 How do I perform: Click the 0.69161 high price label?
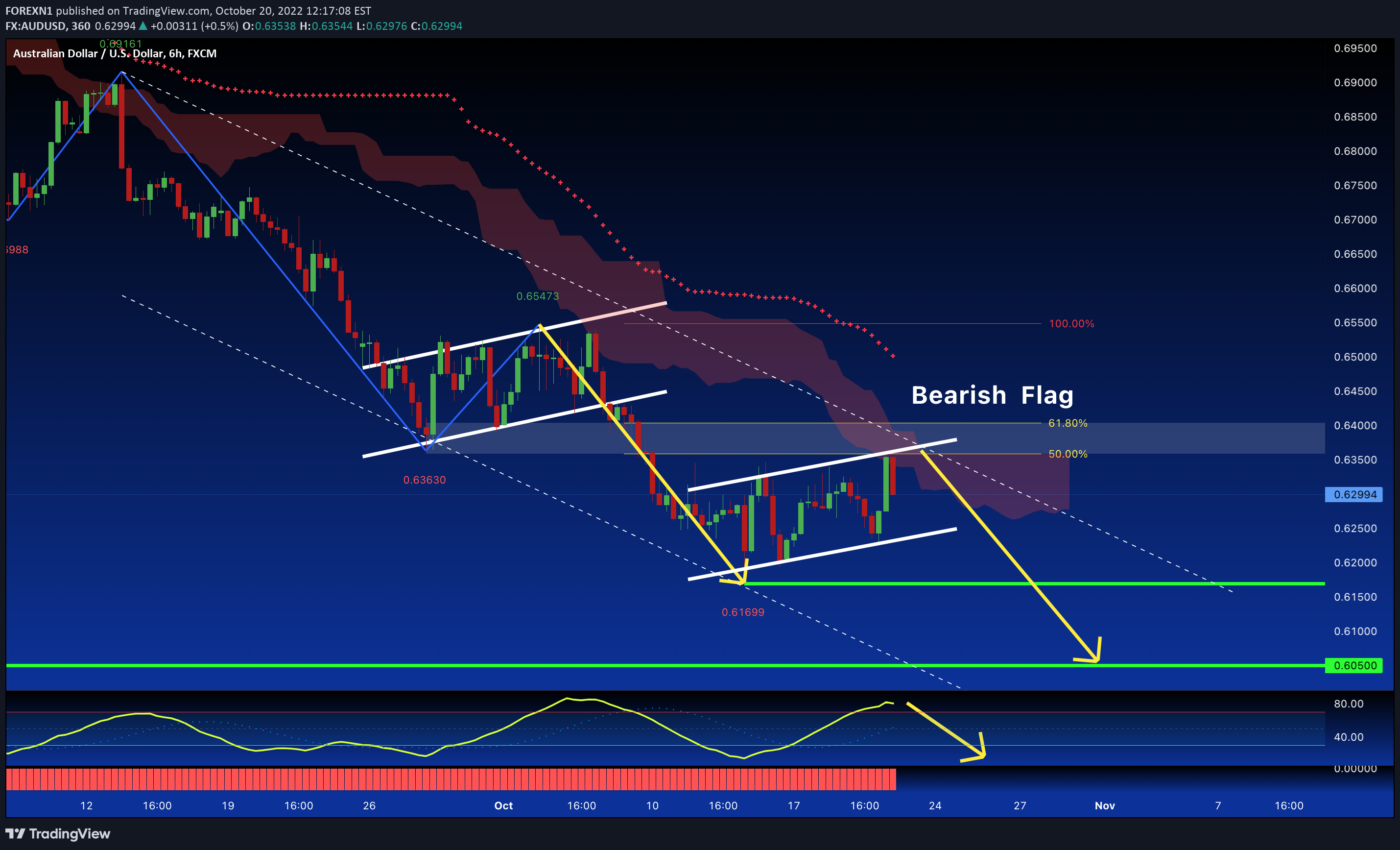click(120, 44)
